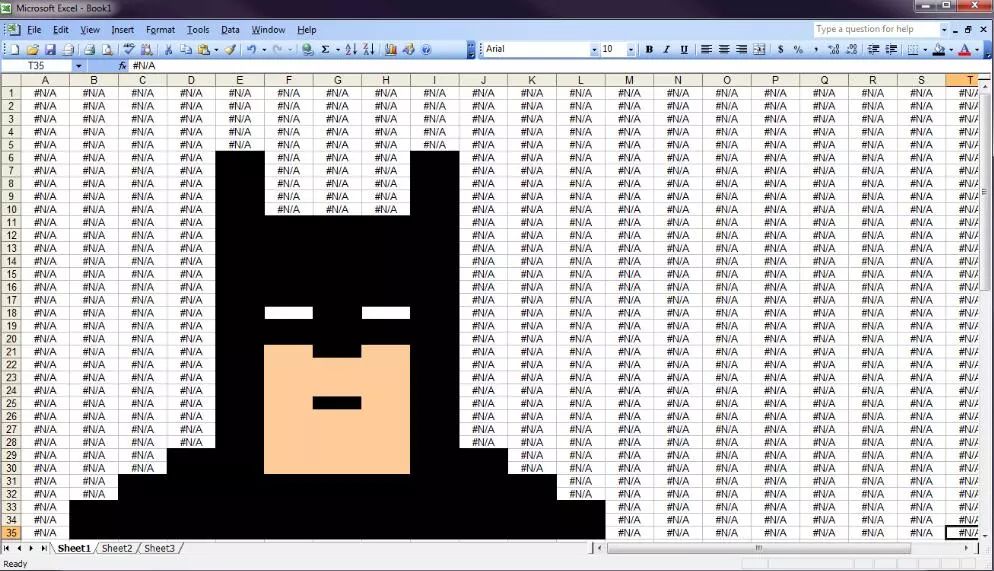Toggle Bold formatting

649,49
